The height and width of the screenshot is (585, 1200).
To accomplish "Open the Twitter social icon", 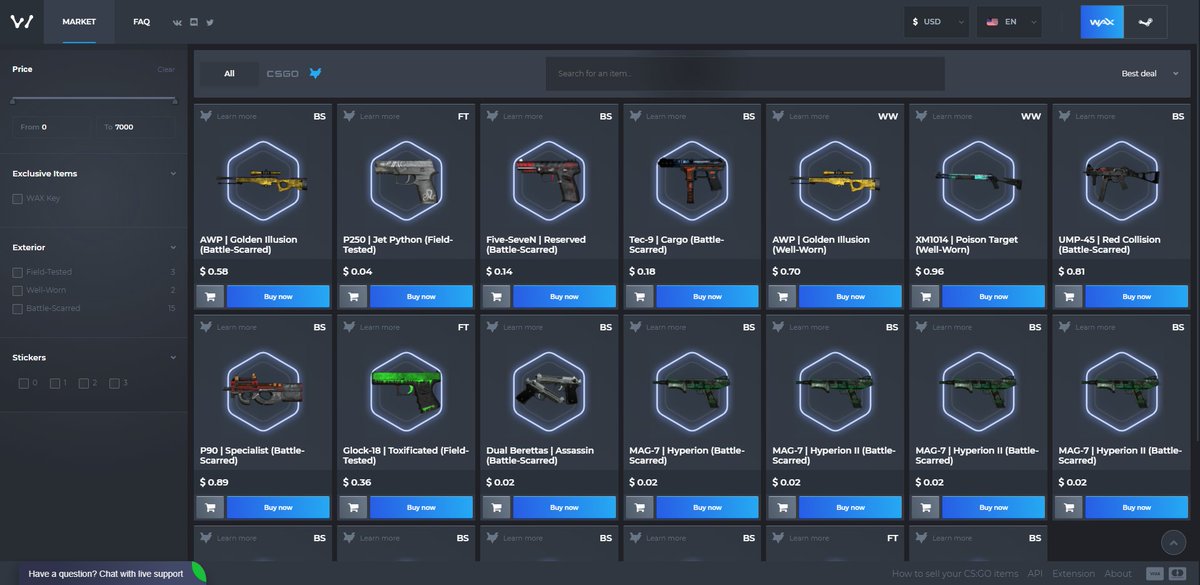I will pyautogui.click(x=209, y=22).
